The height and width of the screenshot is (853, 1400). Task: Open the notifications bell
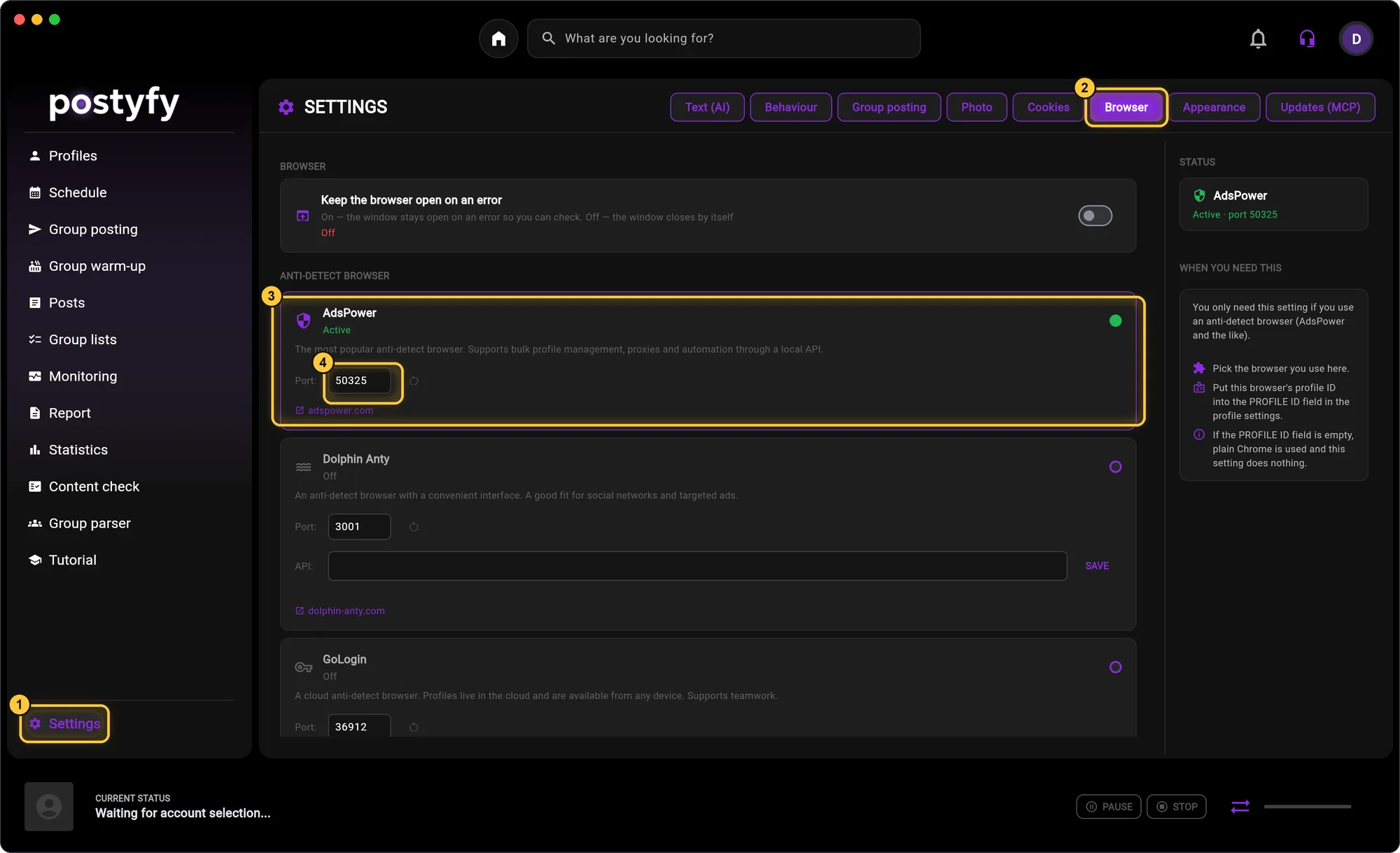pos(1258,38)
